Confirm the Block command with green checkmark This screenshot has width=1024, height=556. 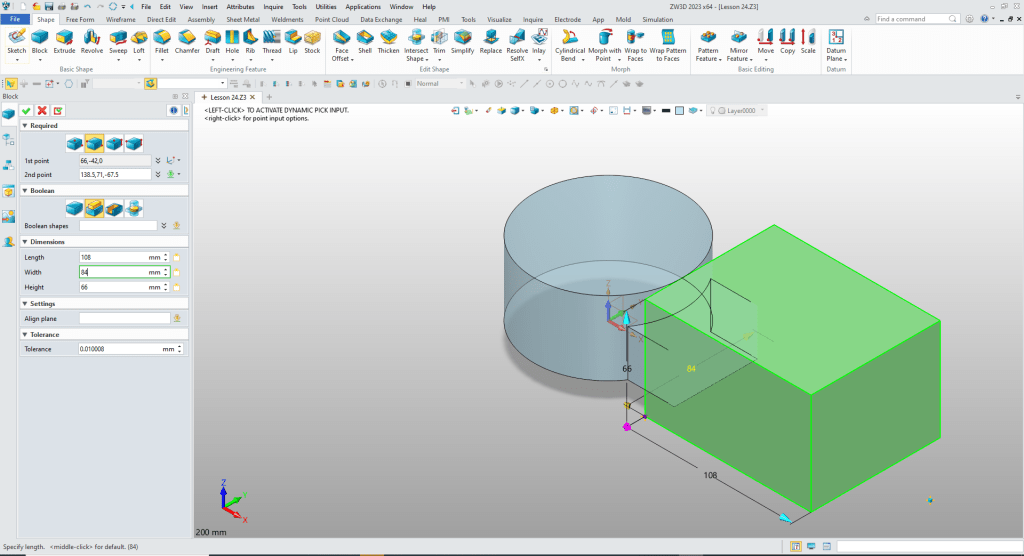[x=26, y=110]
